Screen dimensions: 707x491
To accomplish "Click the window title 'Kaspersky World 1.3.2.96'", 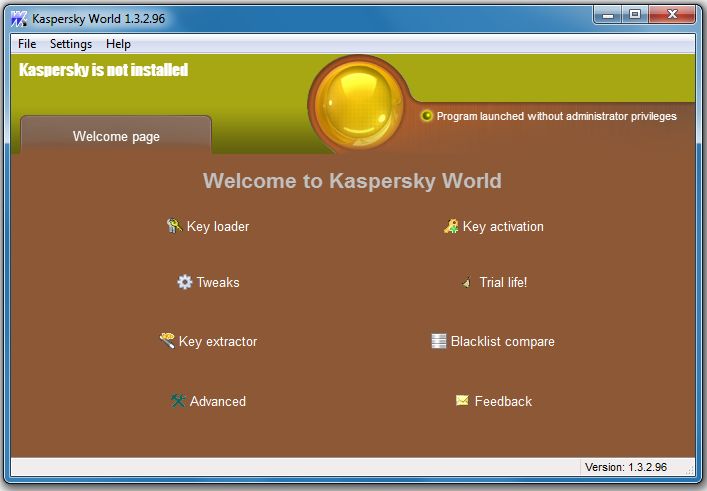I will tap(98, 18).
